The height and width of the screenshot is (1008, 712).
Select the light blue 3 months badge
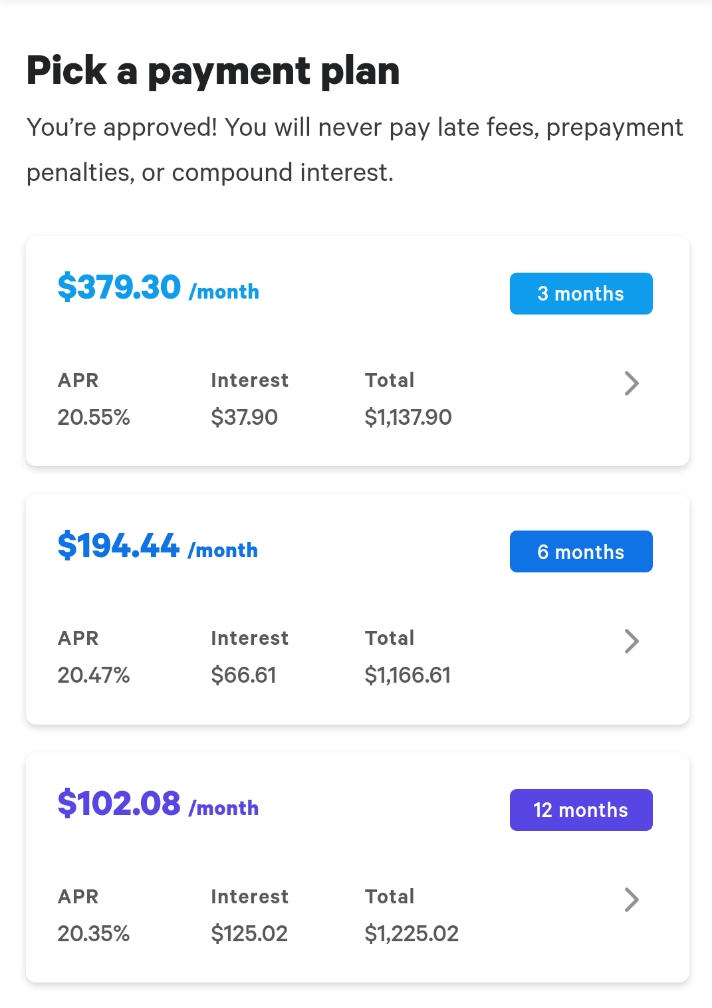581,294
